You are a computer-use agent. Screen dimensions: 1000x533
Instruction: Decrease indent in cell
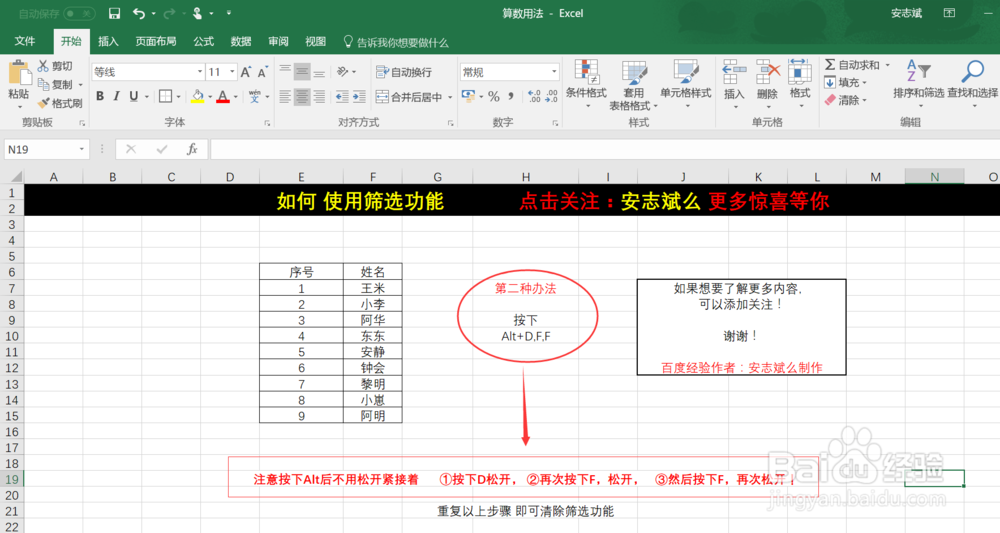point(342,97)
